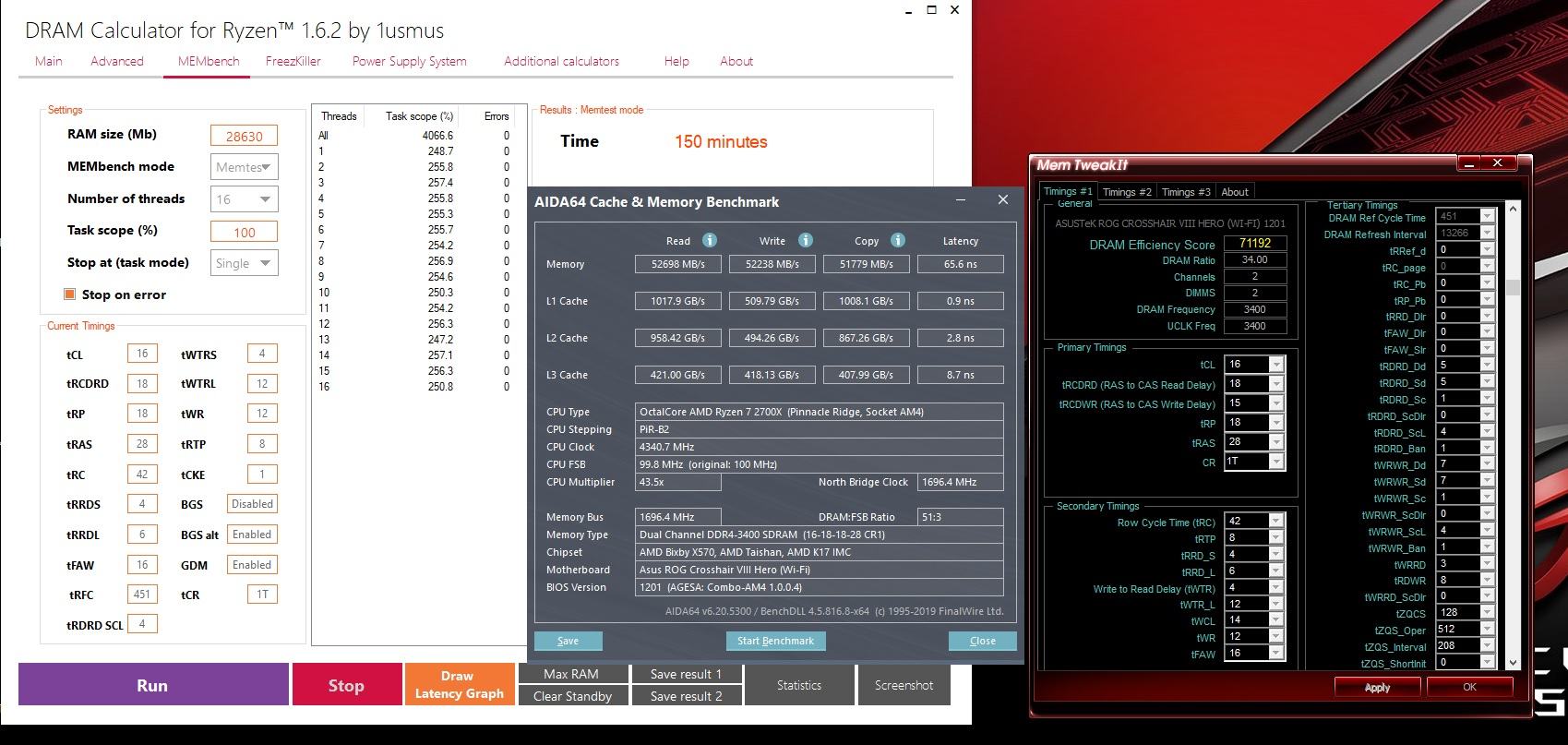This screenshot has height=745, width=1568.
Task: Expand the tFAW dropdown in Mem TweakIt
Action: 1276,653
